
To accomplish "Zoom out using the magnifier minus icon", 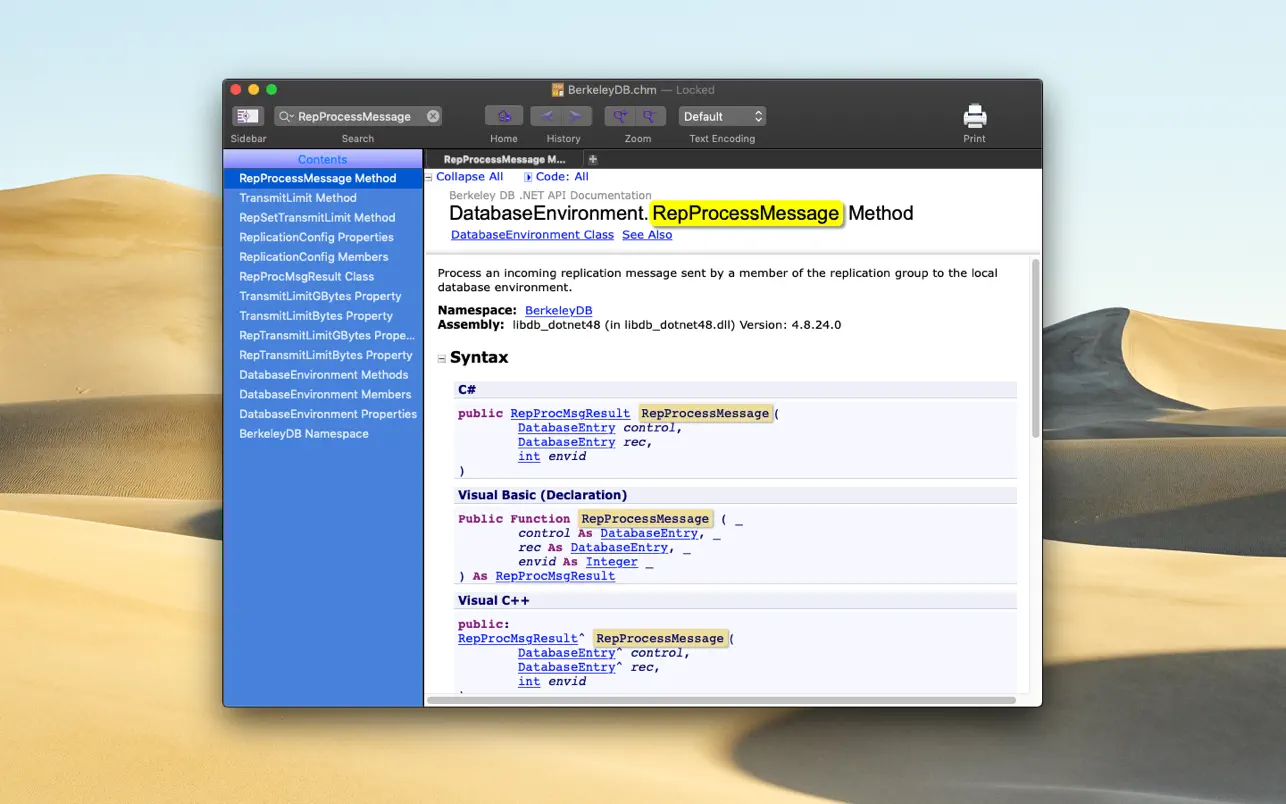I will (650, 116).
